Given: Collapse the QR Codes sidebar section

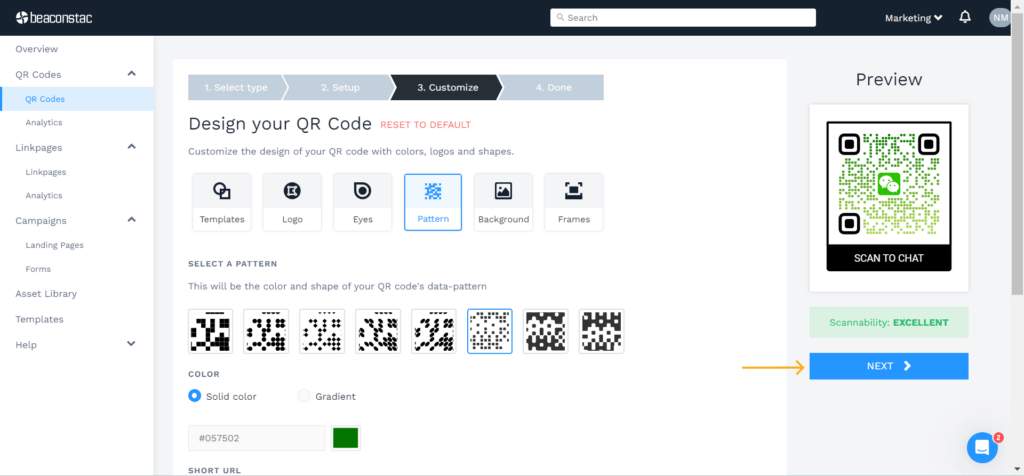Looking at the screenshot, I should click(131, 74).
